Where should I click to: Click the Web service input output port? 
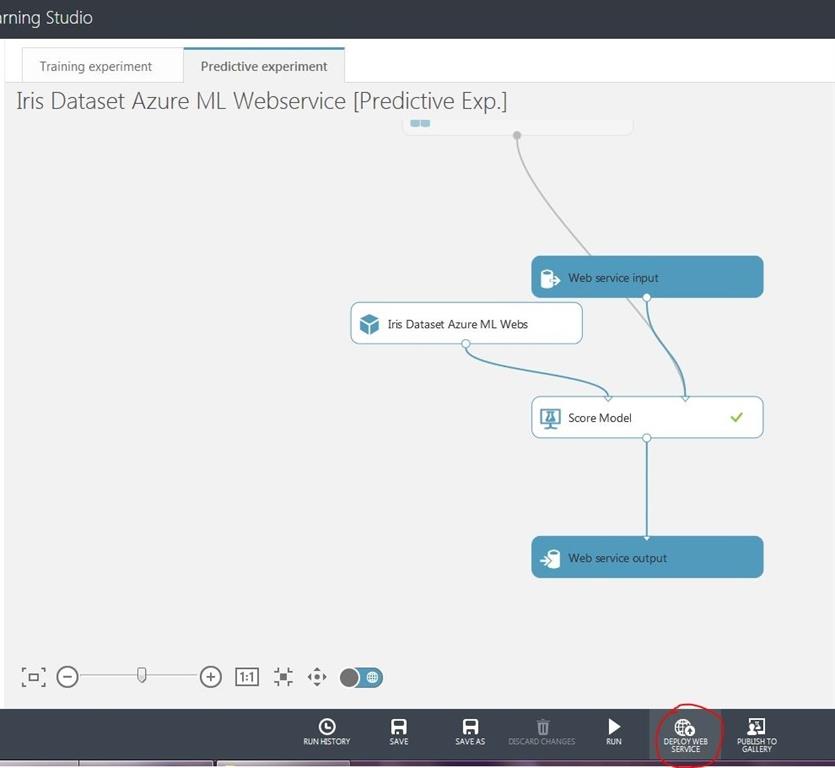point(646,297)
